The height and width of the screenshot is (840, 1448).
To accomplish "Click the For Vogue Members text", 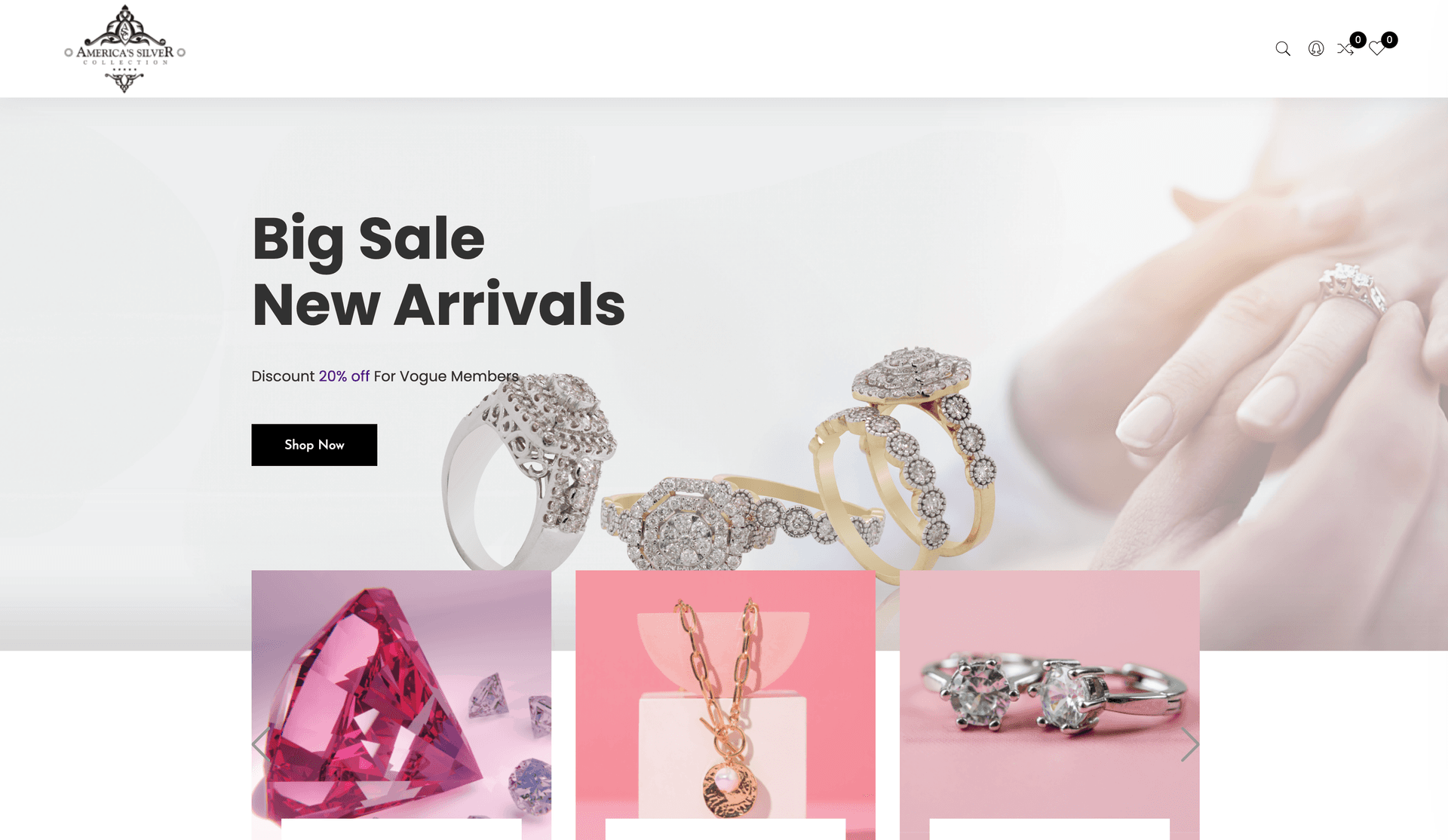I will pyautogui.click(x=446, y=376).
